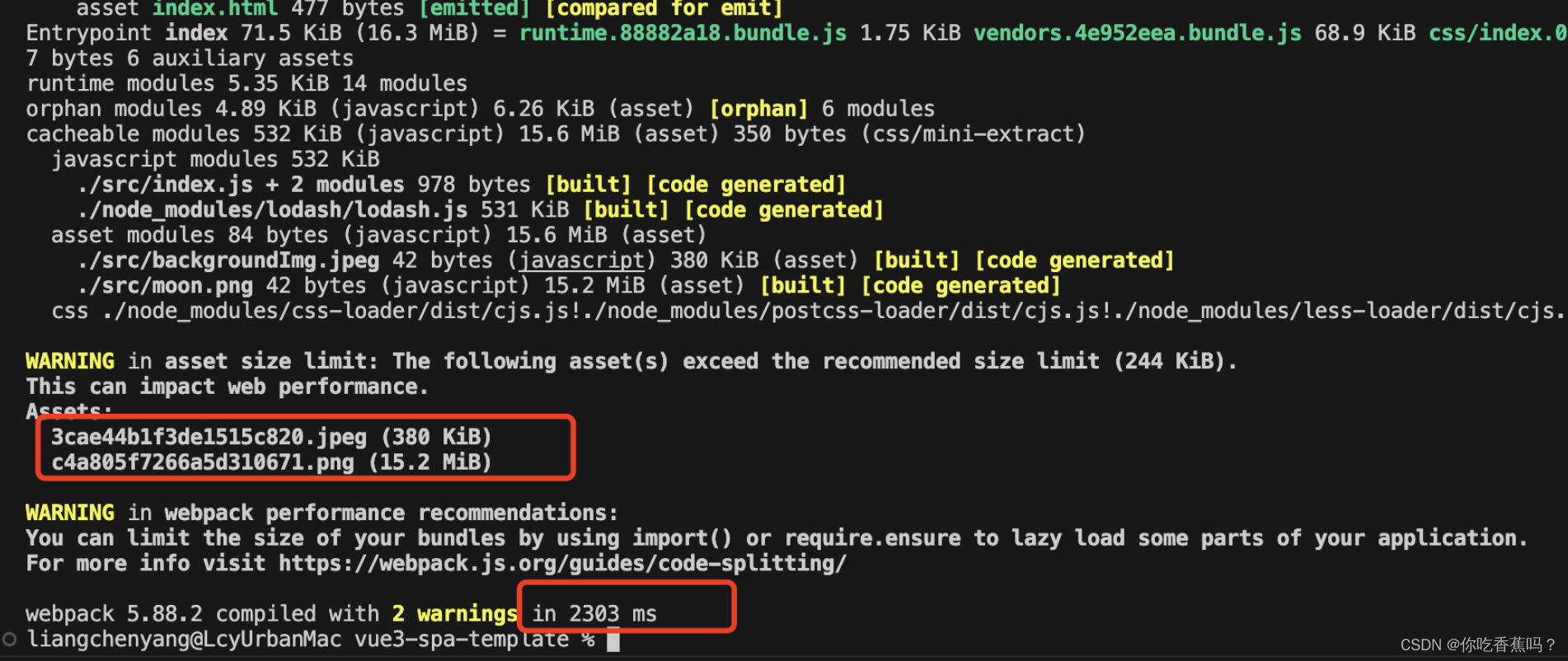Click '[emitted]' green tag
The image size is (1568, 661).
click(474, 8)
